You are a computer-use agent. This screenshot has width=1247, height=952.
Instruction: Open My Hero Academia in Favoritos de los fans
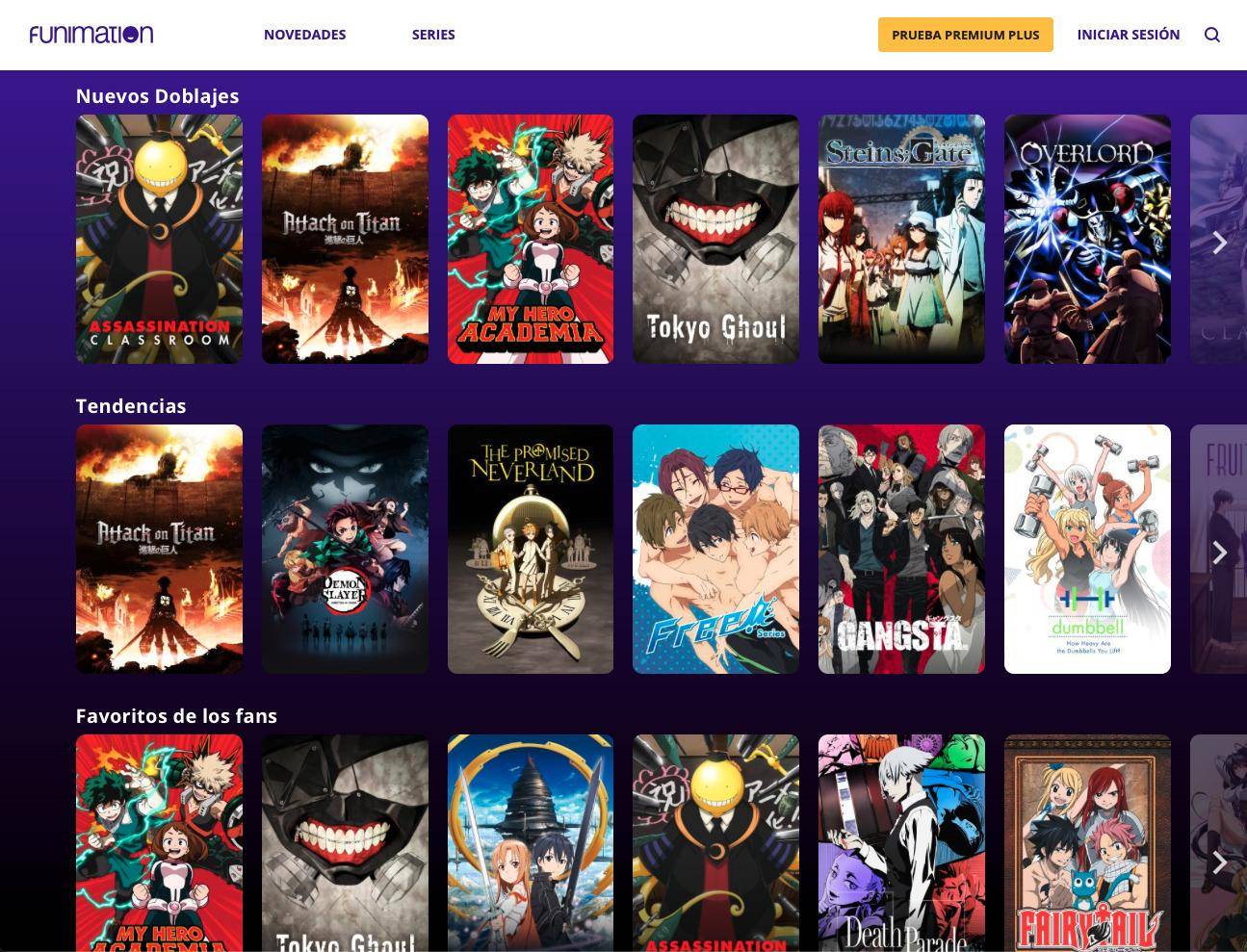coord(159,843)
